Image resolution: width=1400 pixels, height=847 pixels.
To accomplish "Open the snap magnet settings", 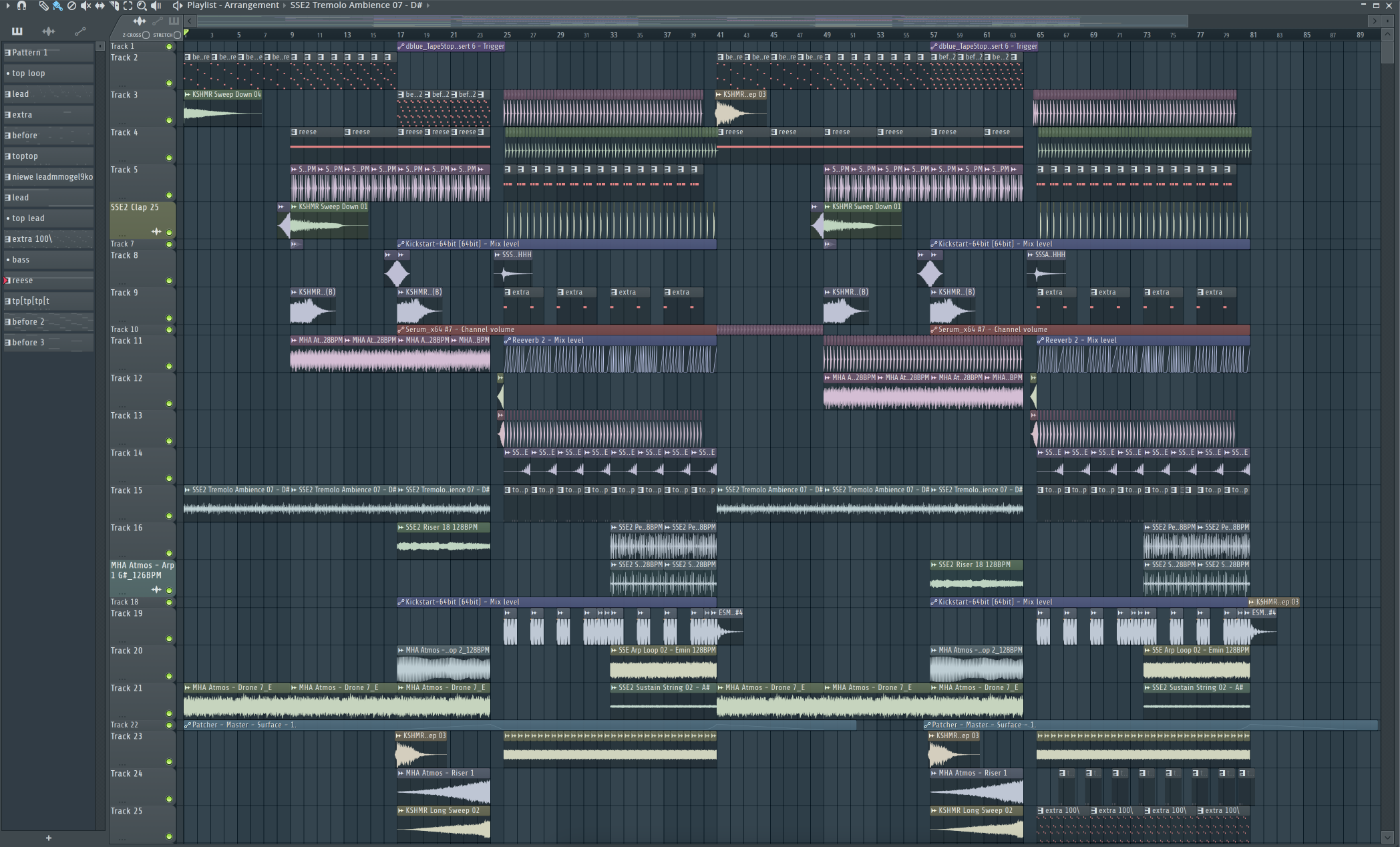I will pos(22,5).
